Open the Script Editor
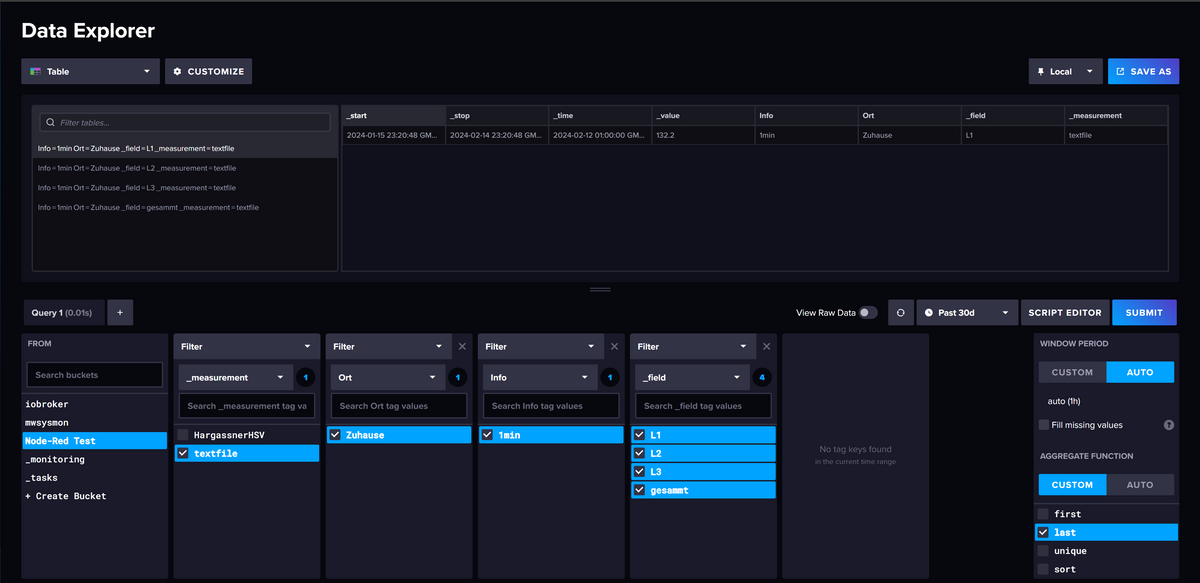 pos(1065,312)
